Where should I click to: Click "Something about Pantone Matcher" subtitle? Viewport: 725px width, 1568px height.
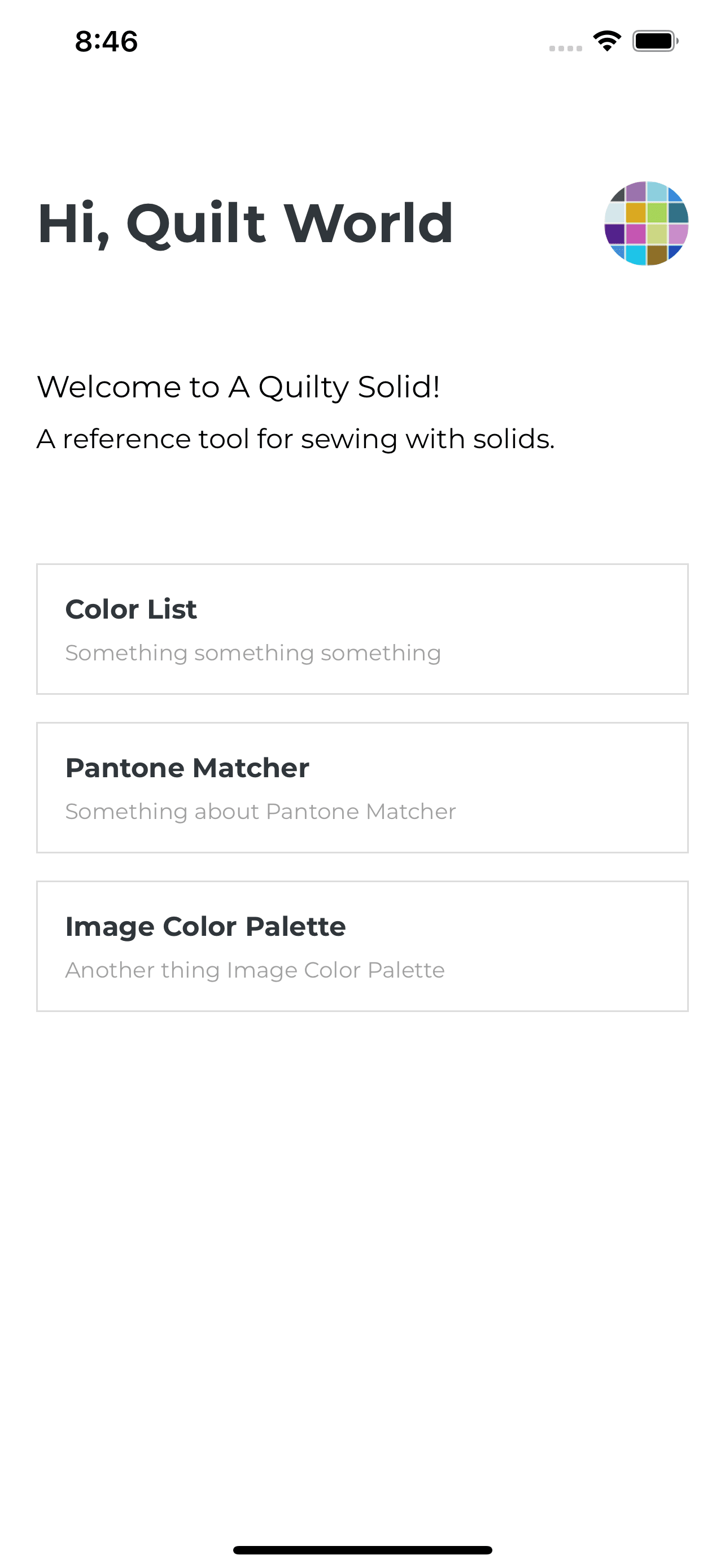point(260,812)
